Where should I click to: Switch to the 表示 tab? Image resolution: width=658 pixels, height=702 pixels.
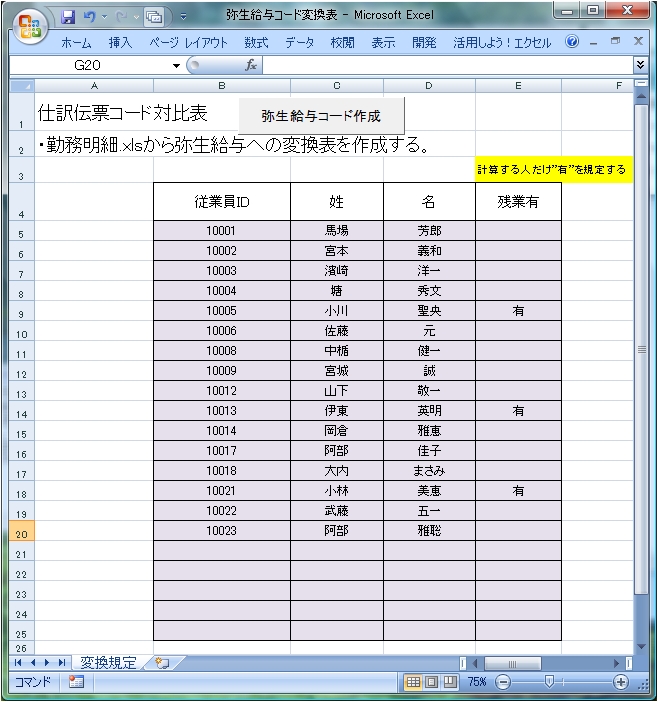click(x=383, y=43)
